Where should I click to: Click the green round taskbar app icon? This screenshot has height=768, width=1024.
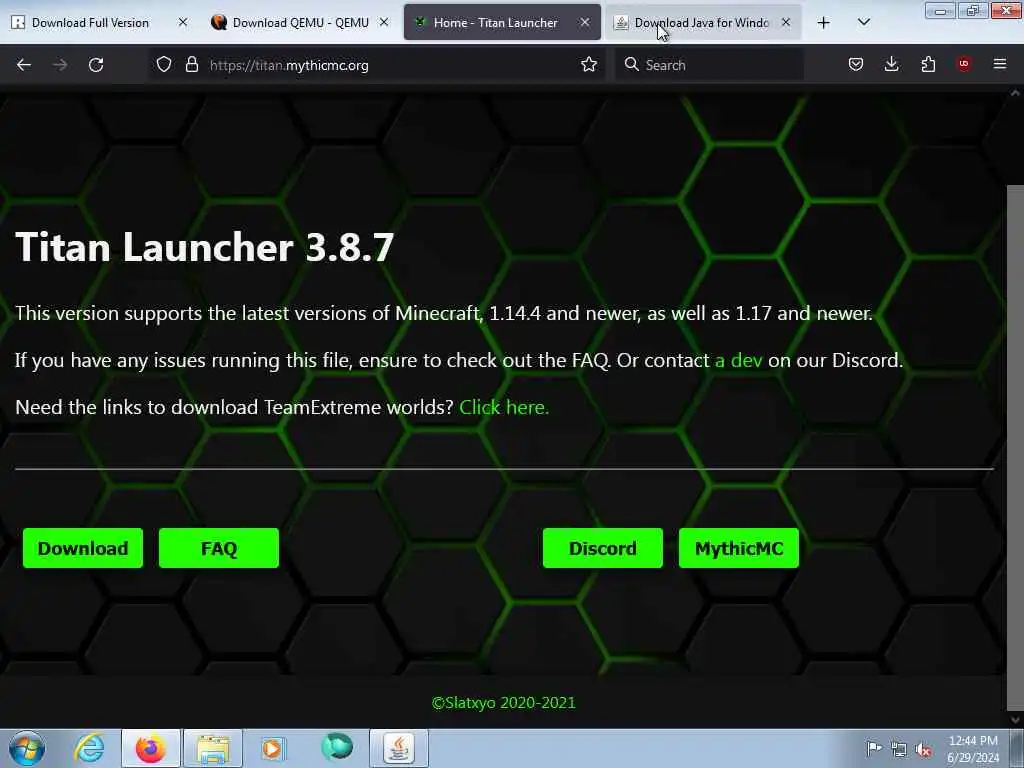click(x=337, y=747)
